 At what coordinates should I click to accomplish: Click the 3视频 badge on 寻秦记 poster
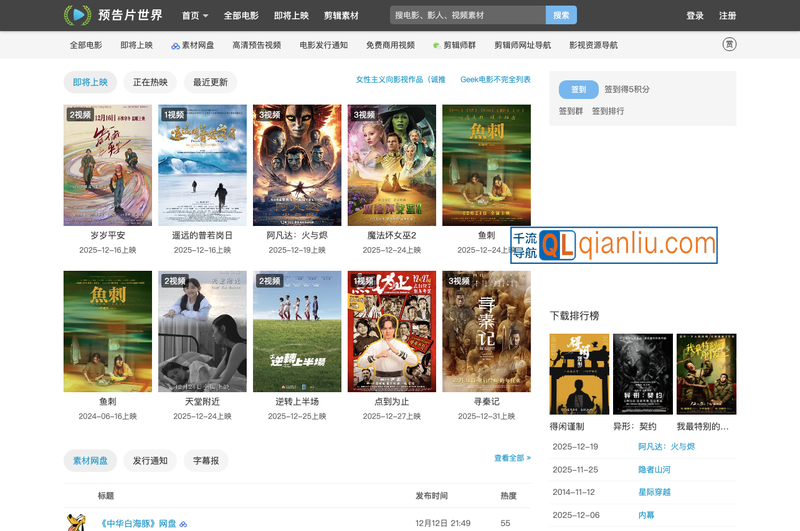click(459, 281)
